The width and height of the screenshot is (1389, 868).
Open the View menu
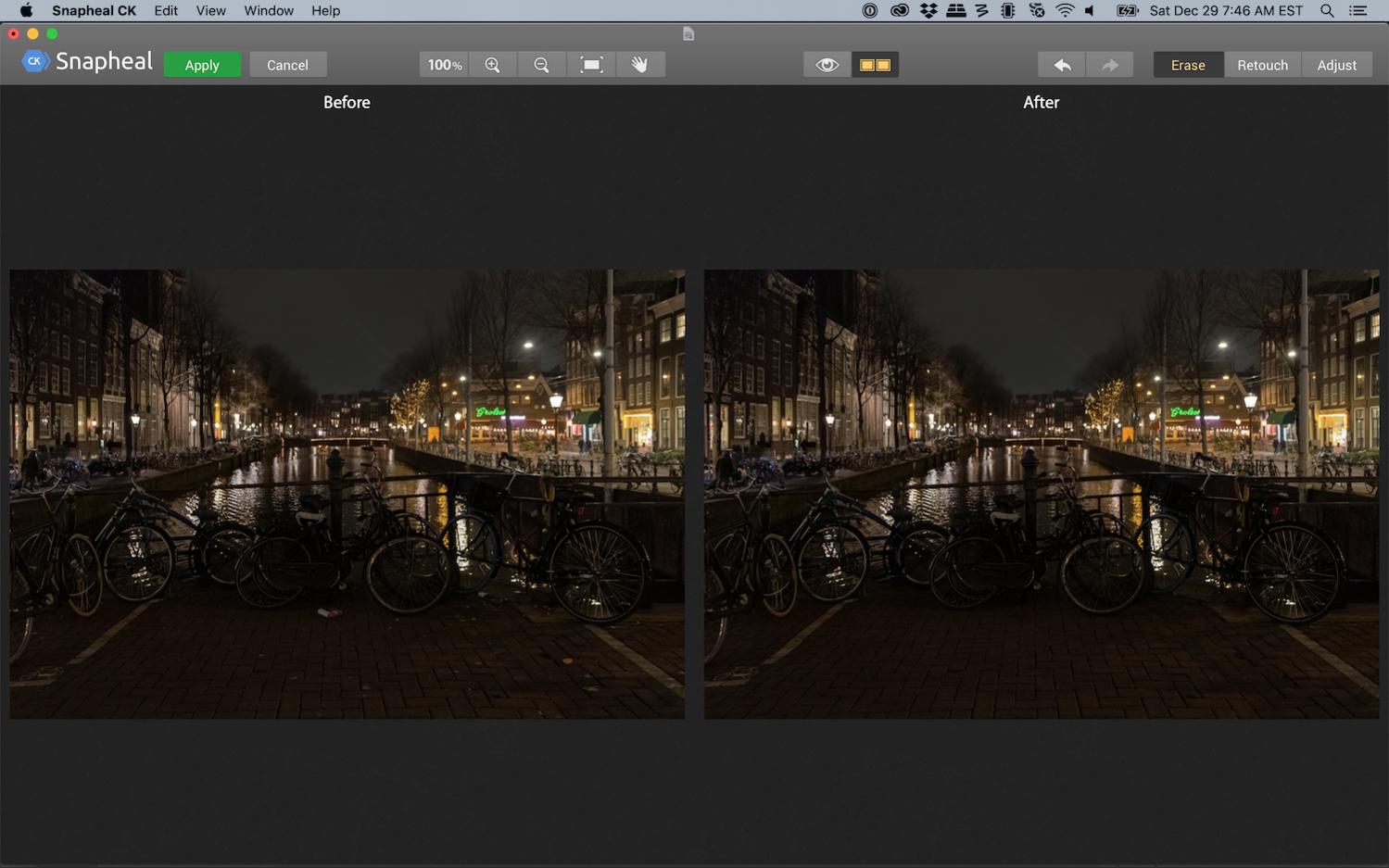[x=210, y=11]
